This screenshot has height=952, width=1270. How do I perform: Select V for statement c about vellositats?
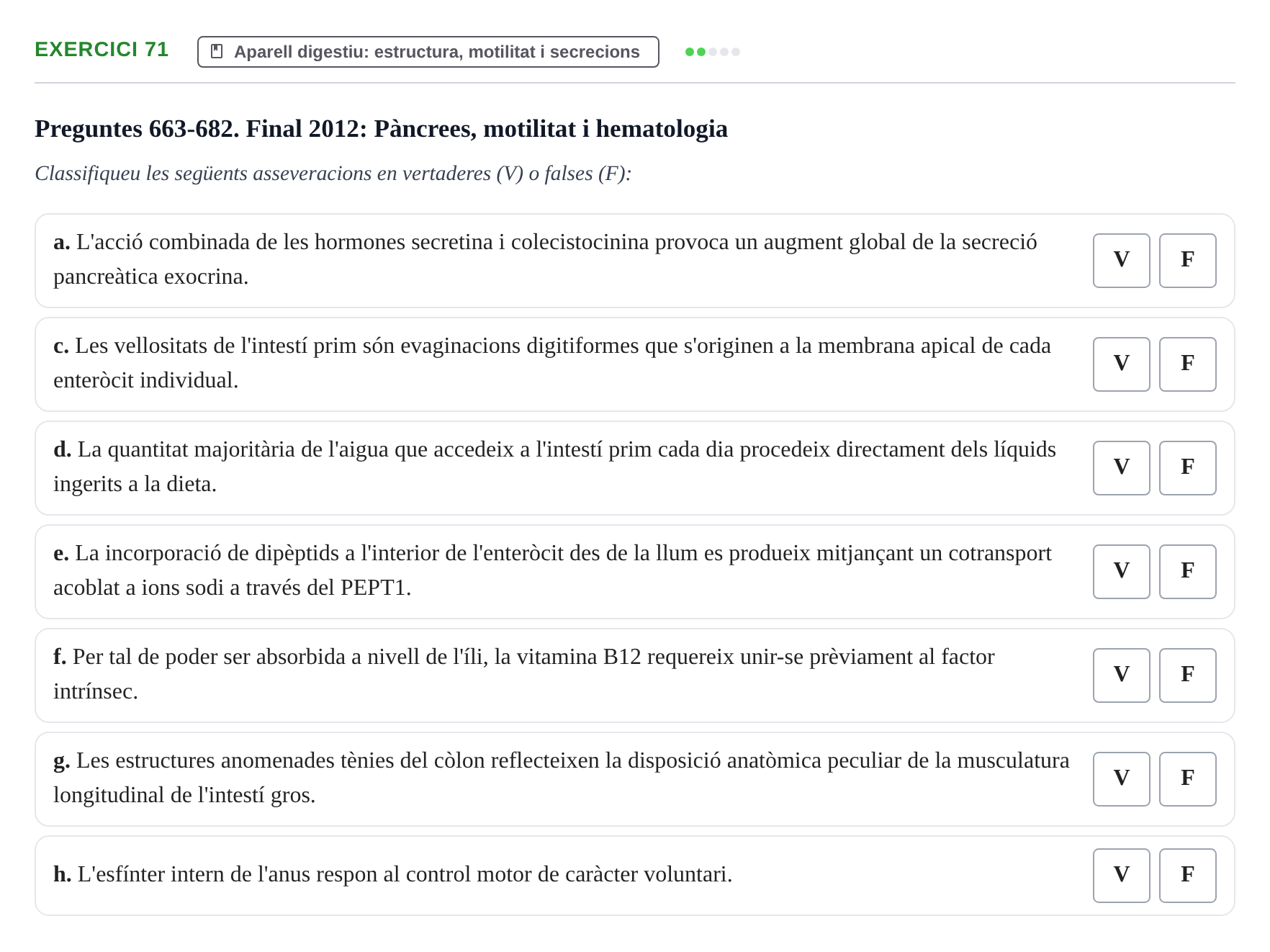(1121, 364)
